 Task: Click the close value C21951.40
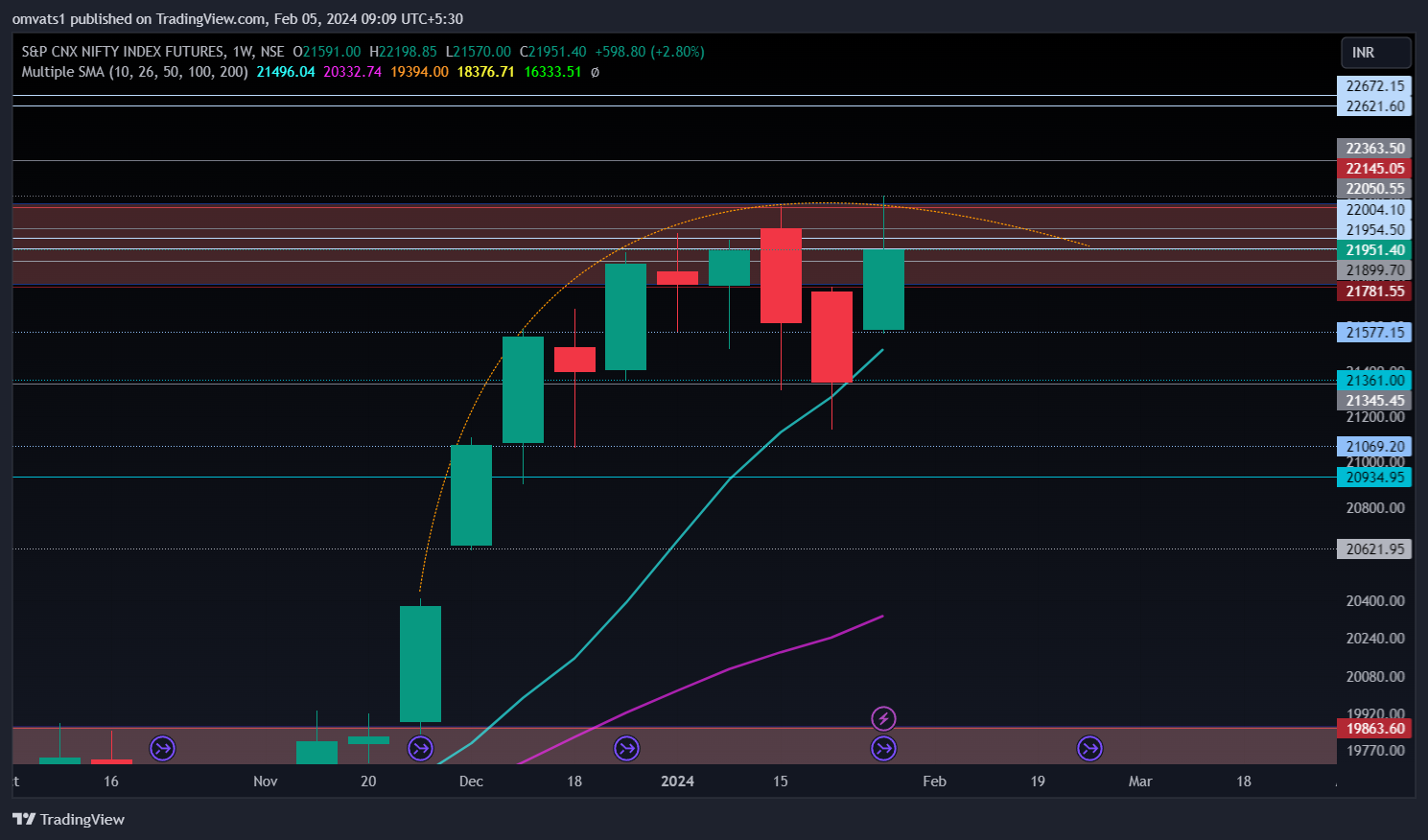552,52
